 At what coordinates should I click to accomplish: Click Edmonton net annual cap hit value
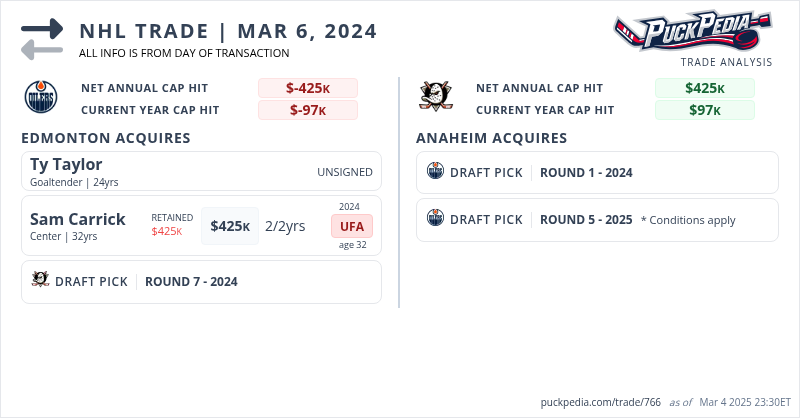point(308,88)
